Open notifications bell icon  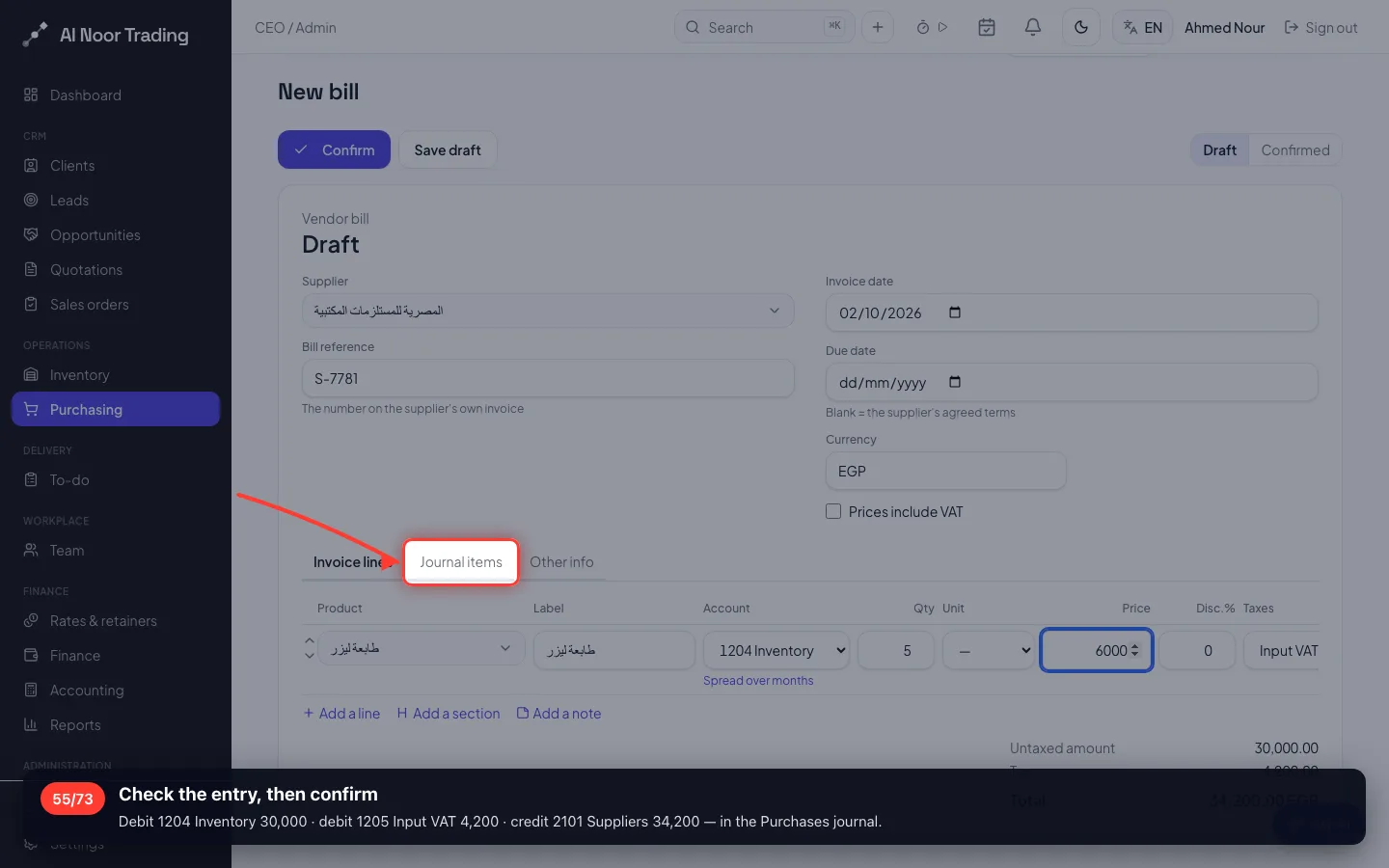pyautogui.click(x=1033, y=27)
